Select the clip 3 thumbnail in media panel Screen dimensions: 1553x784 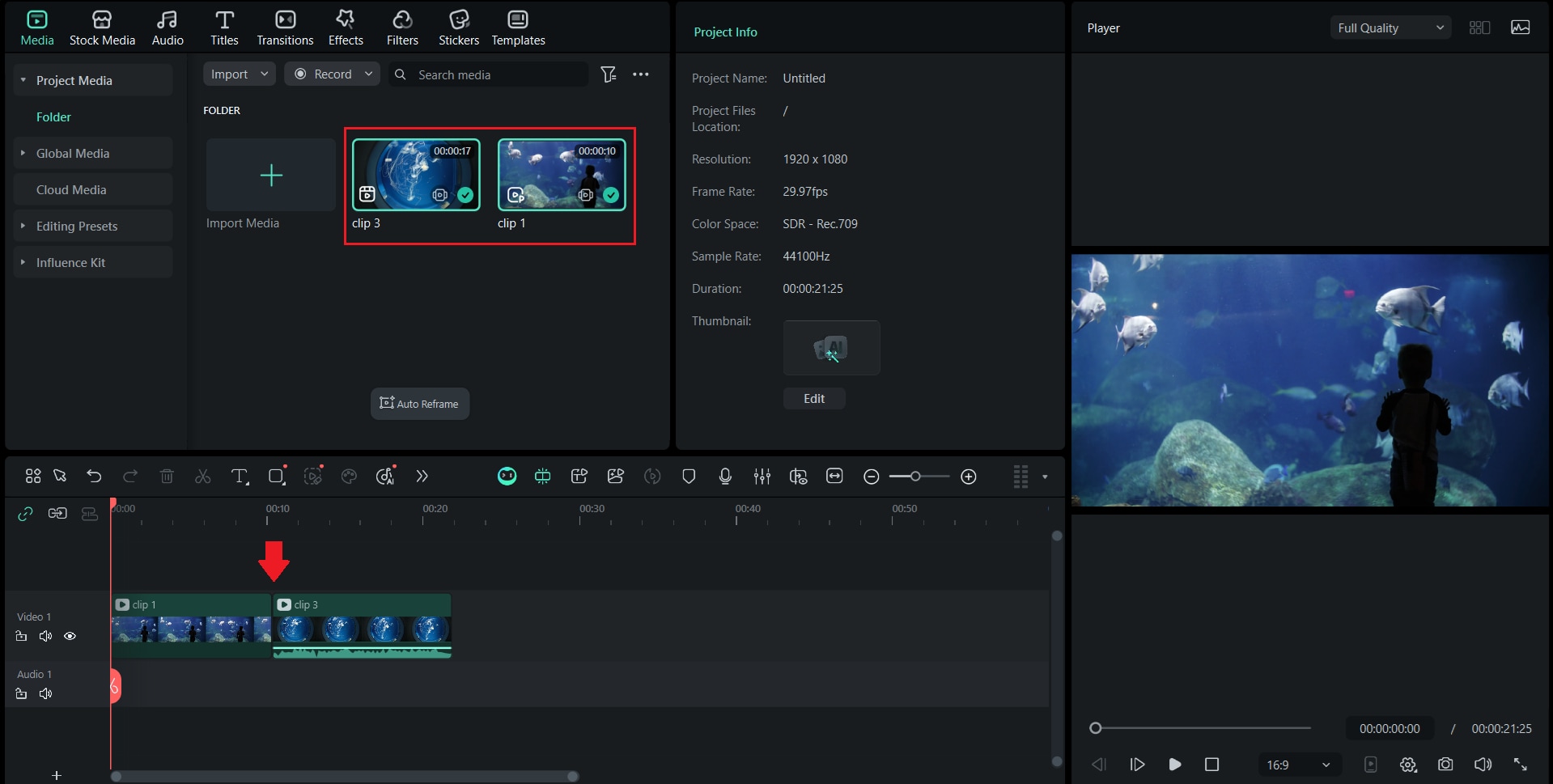tap(415, 174)
